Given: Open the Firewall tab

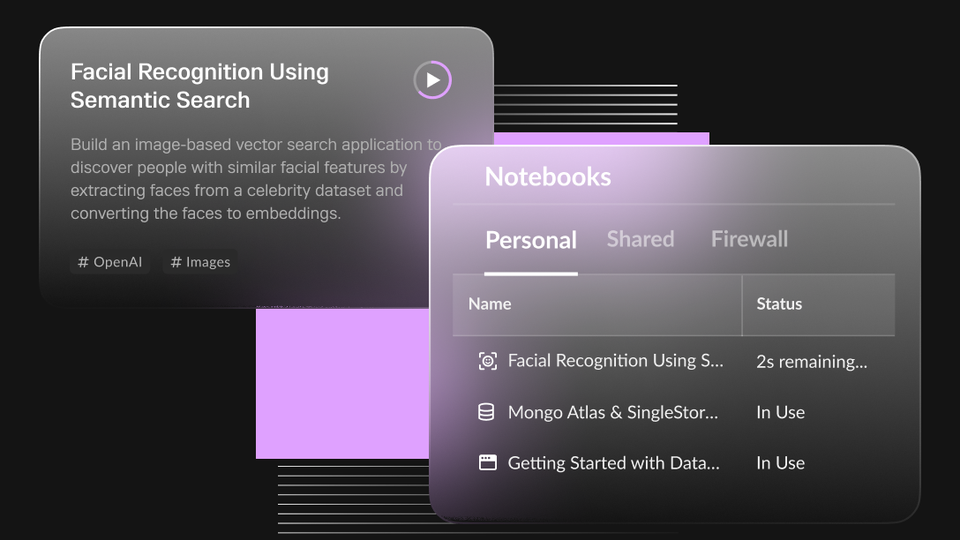Looking at the screenshot, I should (749, 239).
